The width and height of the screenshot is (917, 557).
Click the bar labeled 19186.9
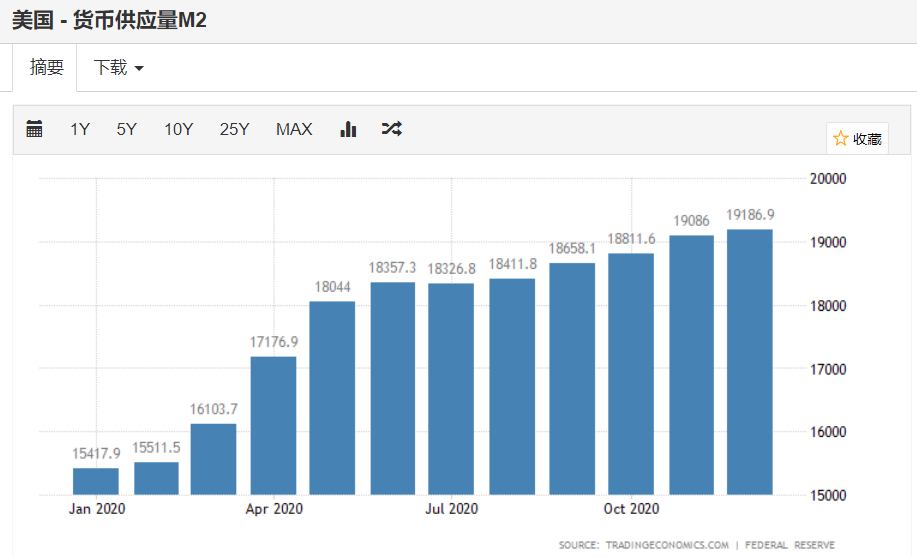(750, 362)
